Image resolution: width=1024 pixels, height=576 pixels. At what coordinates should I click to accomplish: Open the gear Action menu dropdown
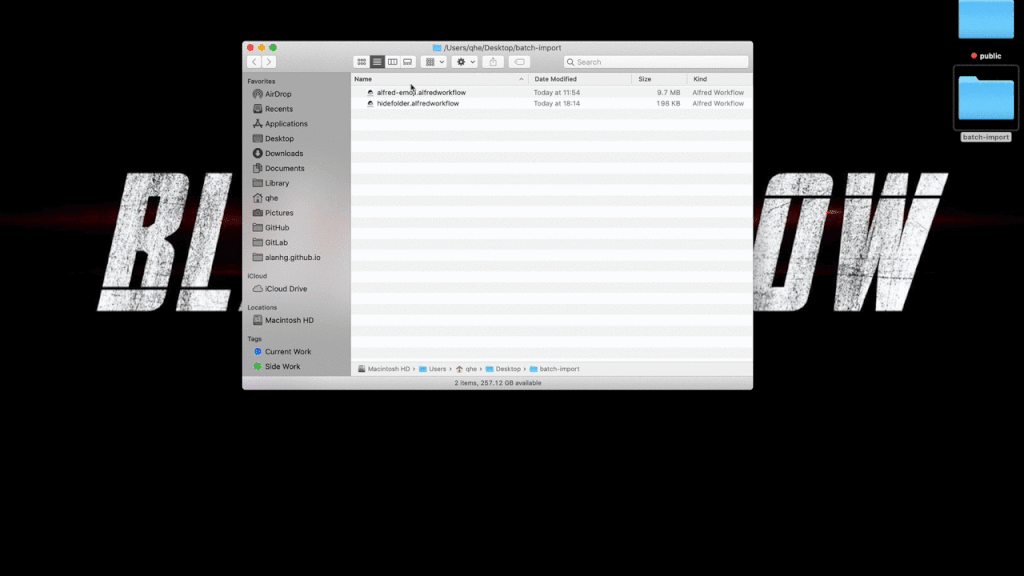465,62
